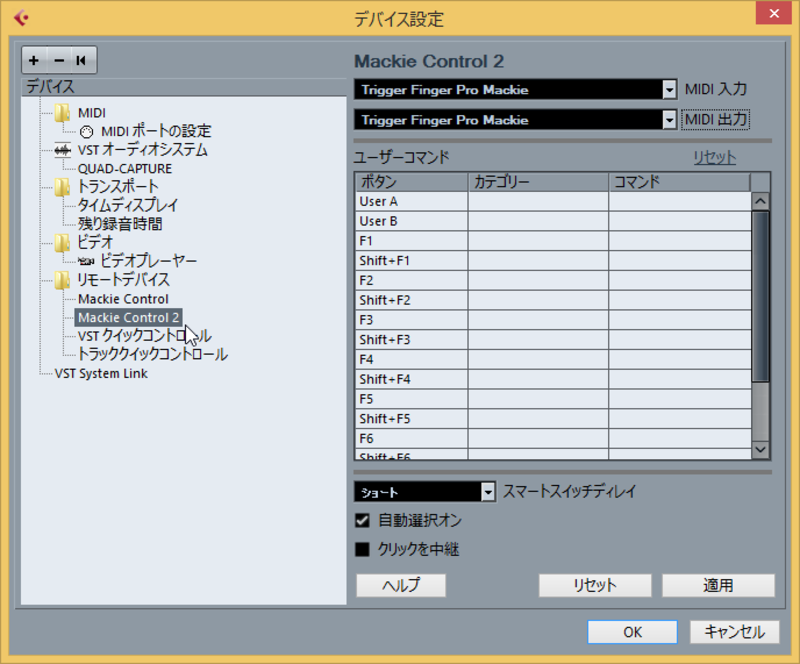This screenshot has width=800, height=664.
Task: Click the コマンド column header
Action: (680, 182)
